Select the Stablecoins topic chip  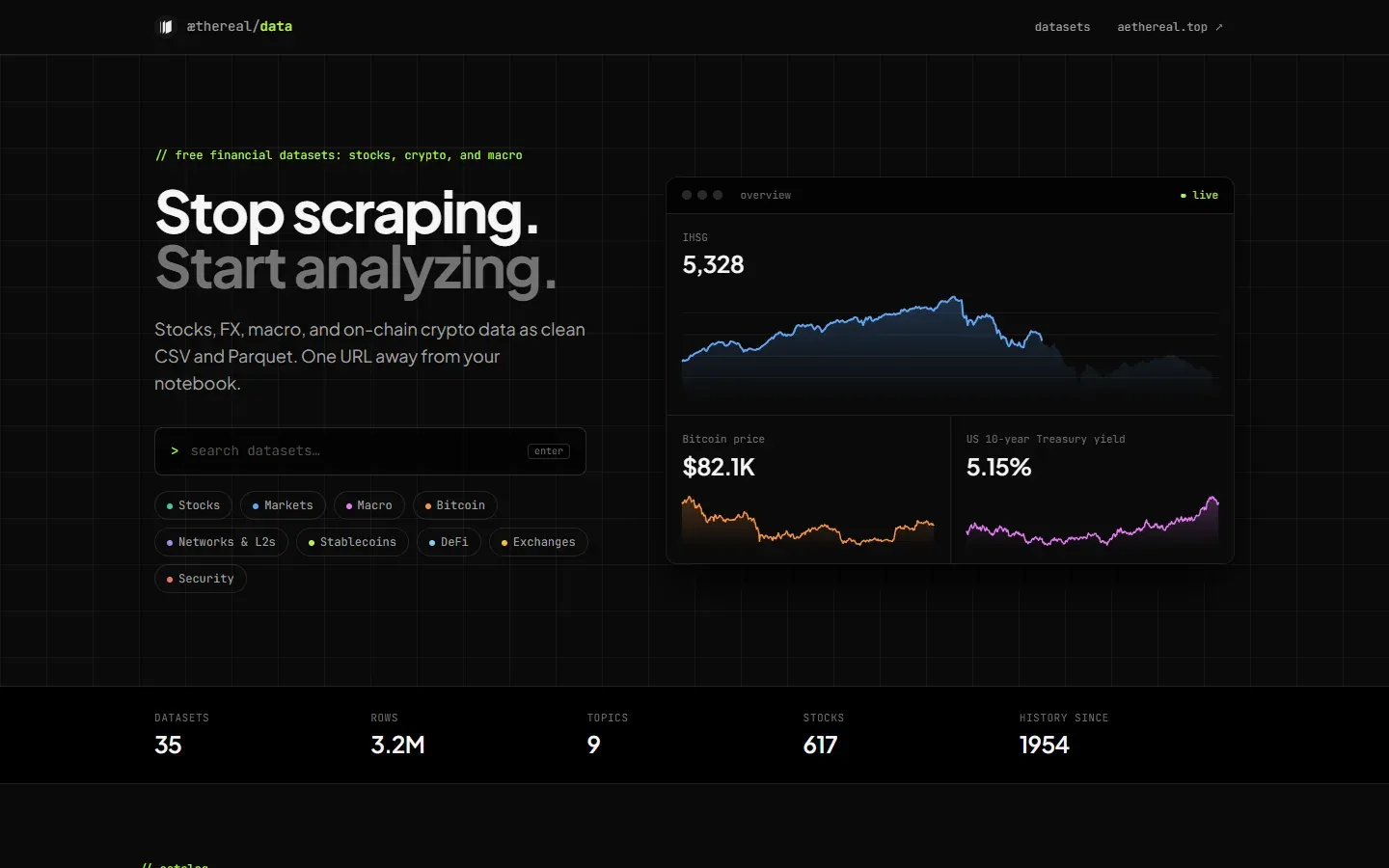coord(352,542)
